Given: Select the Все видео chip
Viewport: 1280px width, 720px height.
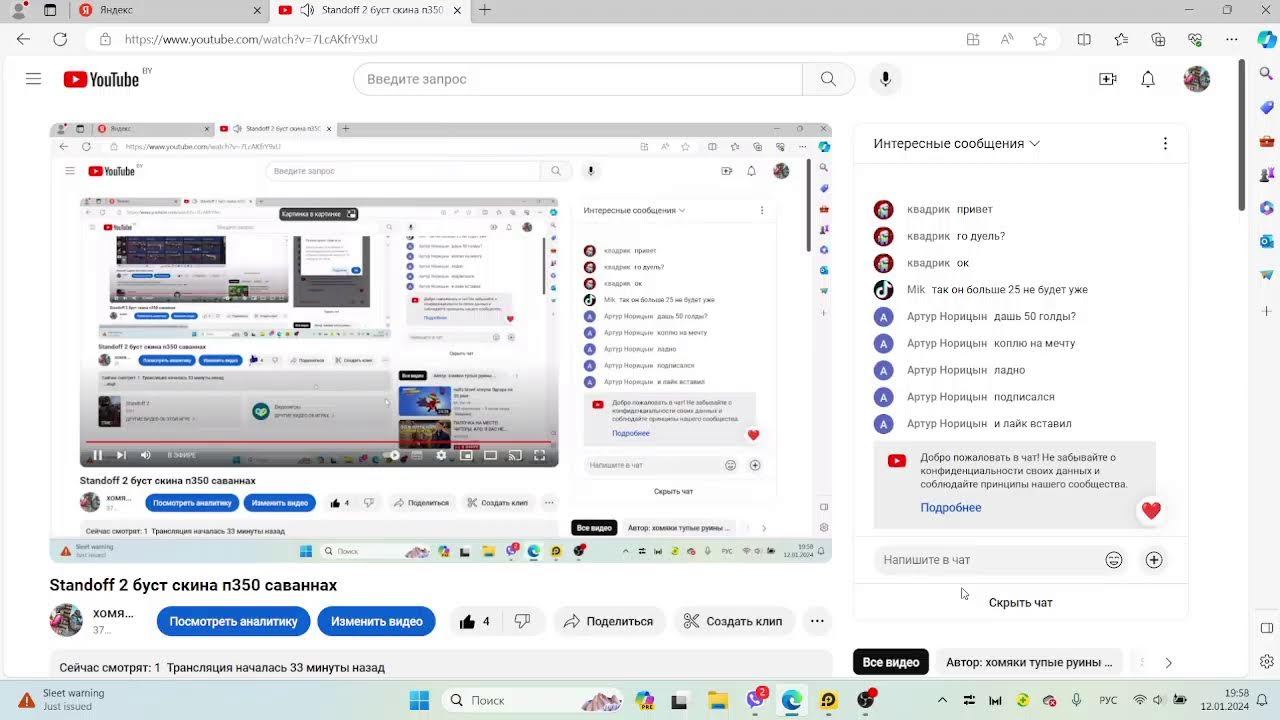Looking at the screenshot, I should pyautogui.click(x=890, y=662).
